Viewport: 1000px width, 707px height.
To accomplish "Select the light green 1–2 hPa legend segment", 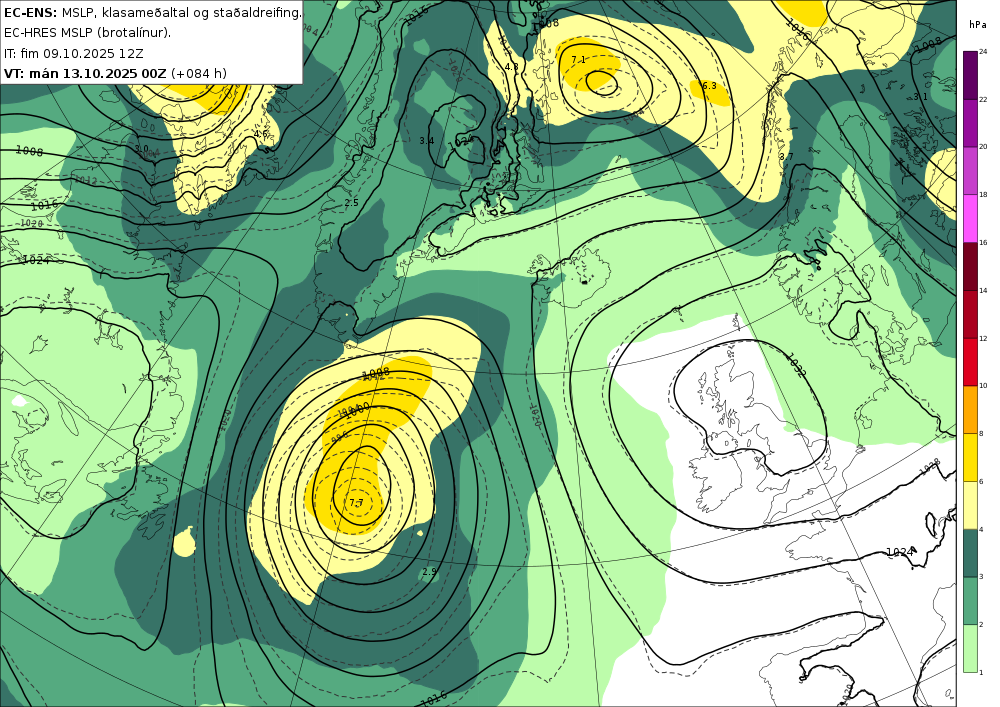I will tap(971, 648).
